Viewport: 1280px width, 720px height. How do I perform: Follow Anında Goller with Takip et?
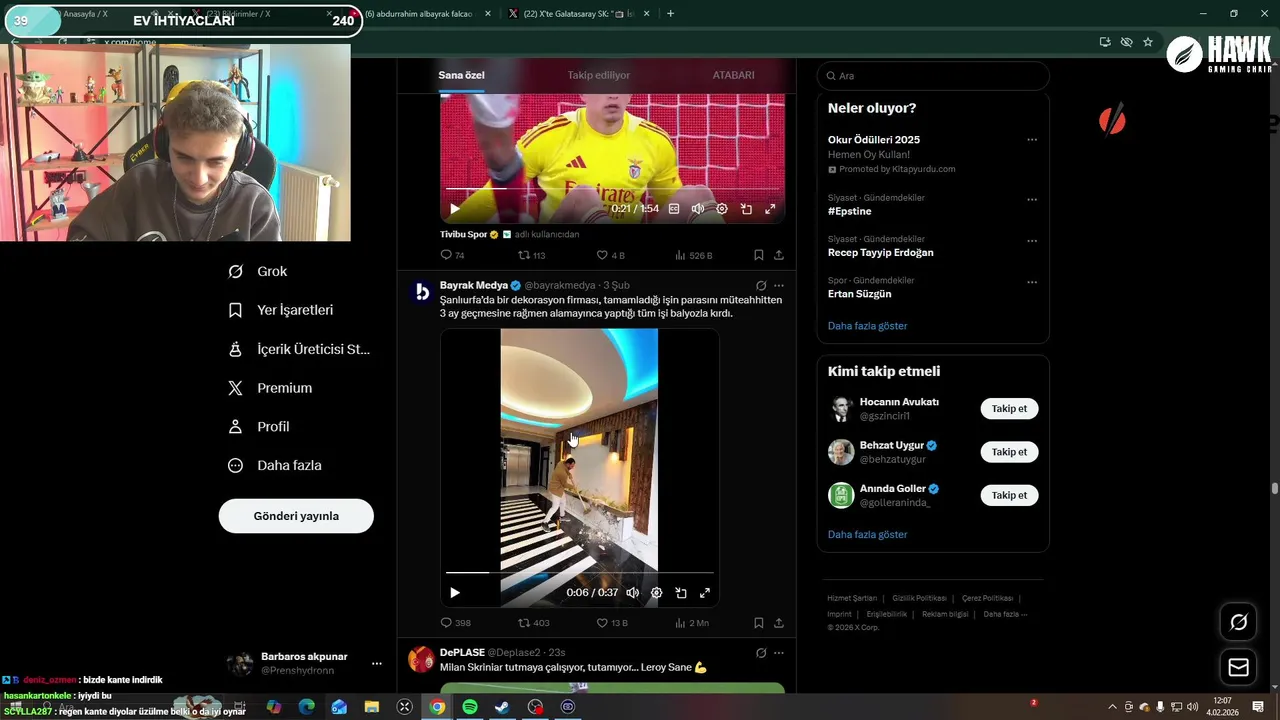tap(1009, 495)
